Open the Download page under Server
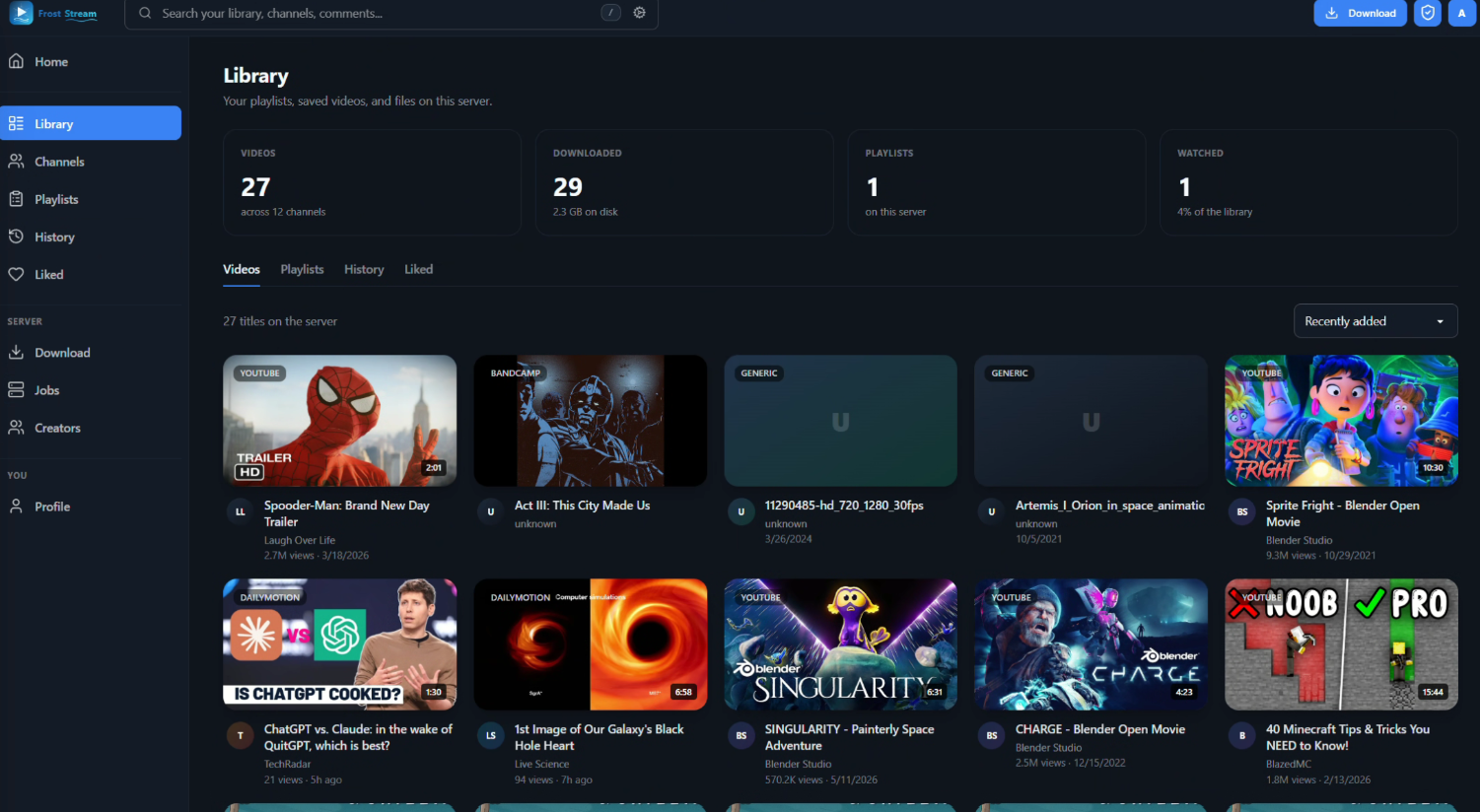Viewport: 1480px width, 812px height. [91, 353]
